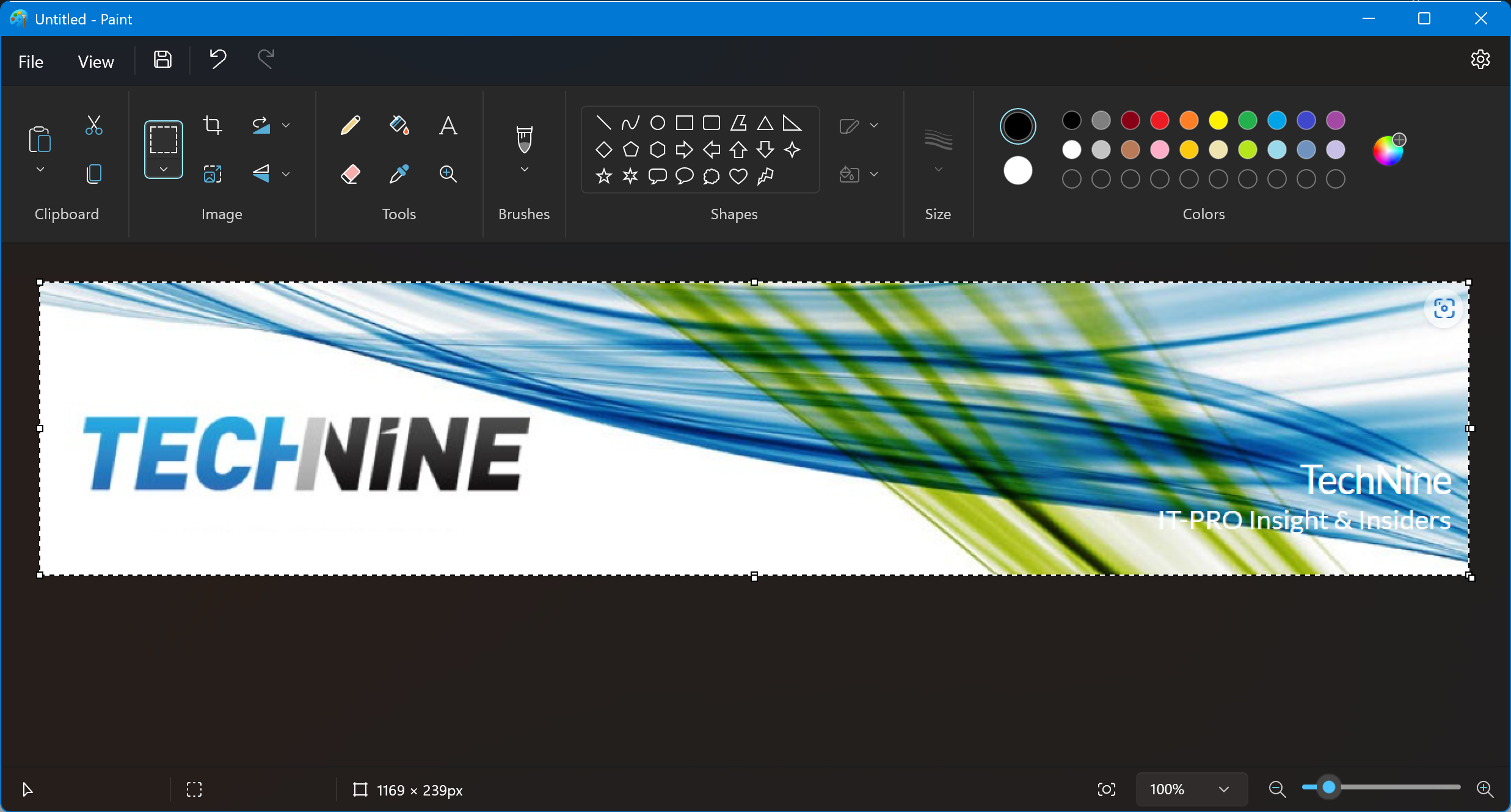Click the Undo button
The width and height of the screenshot is (1511, 812).
click(218, 60)
